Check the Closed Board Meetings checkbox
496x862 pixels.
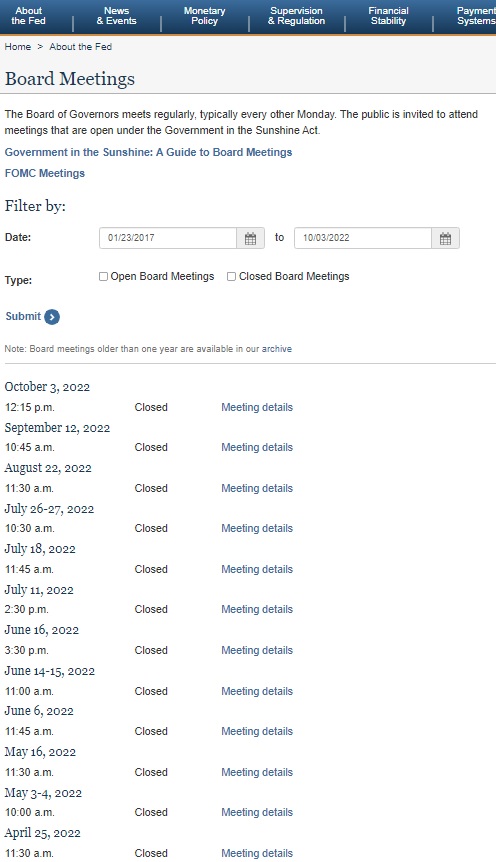coord(232,277)
